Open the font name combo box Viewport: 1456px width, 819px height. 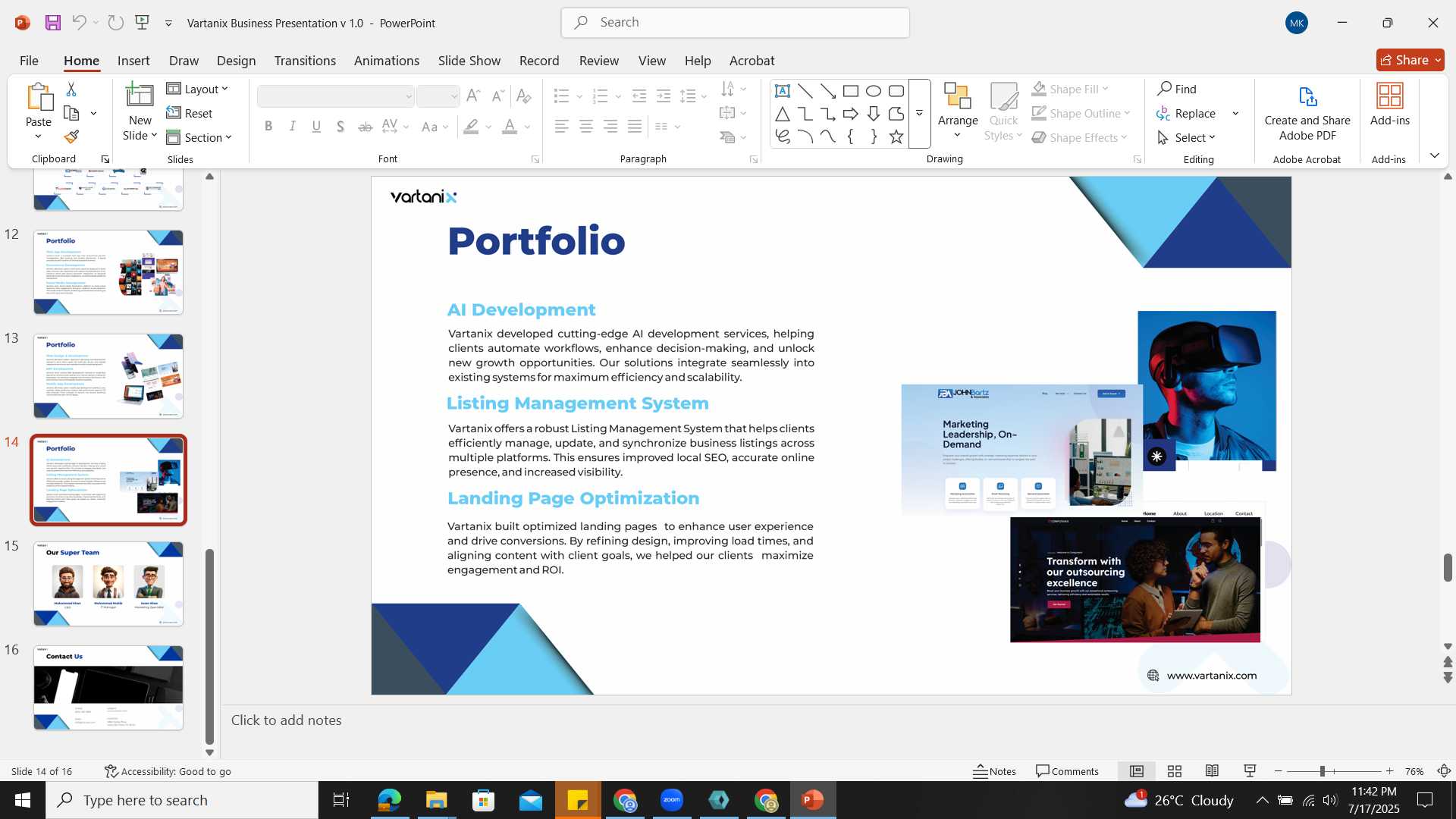click(x=336, y=96)
